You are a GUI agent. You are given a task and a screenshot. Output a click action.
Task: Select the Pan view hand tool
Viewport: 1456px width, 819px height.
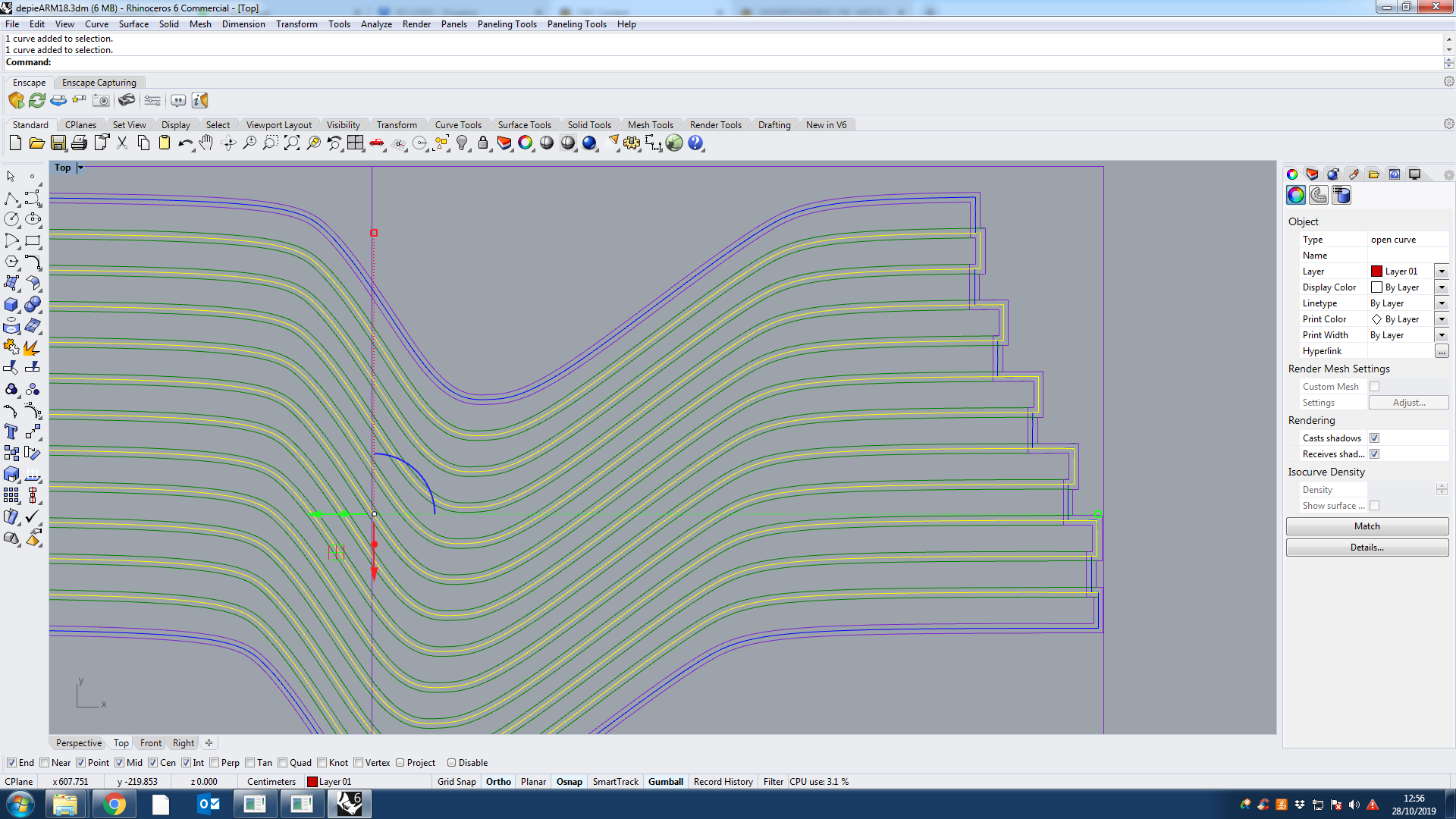[x=206, y=143]
